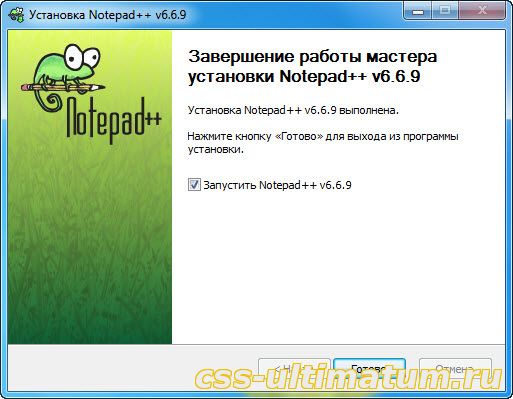Minimize the installer window
Screen dimensions: 513x399
417,11
